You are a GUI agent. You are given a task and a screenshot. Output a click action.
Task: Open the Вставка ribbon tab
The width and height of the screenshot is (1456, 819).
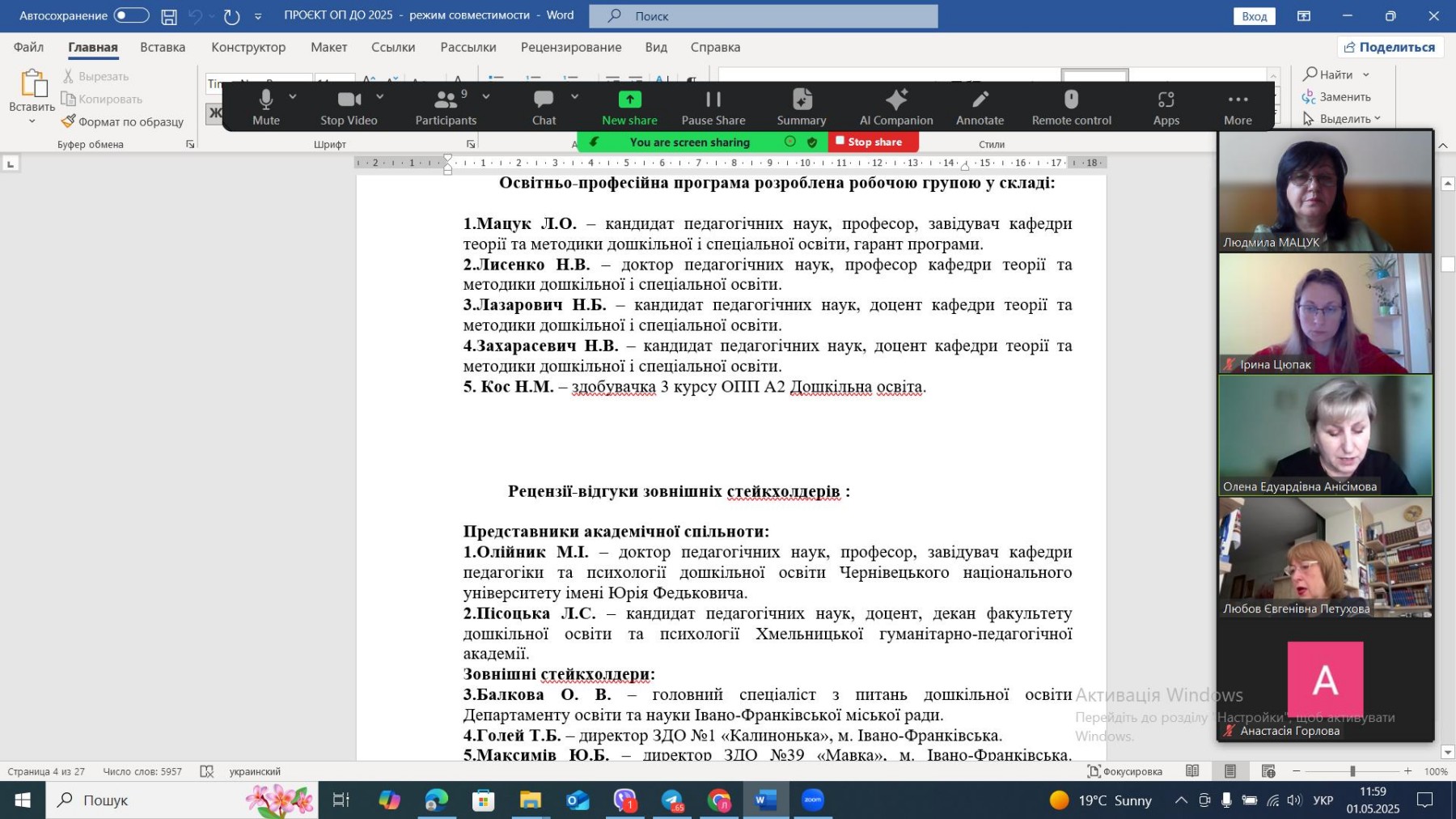pos(163,47)
